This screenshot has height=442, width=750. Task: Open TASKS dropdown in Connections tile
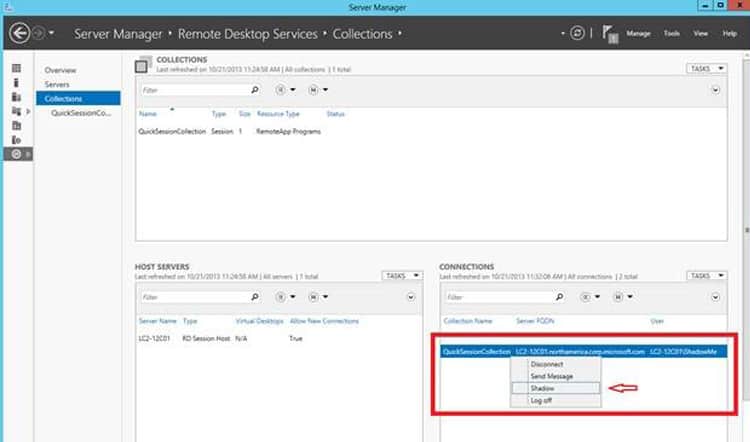tap(706, 276)
